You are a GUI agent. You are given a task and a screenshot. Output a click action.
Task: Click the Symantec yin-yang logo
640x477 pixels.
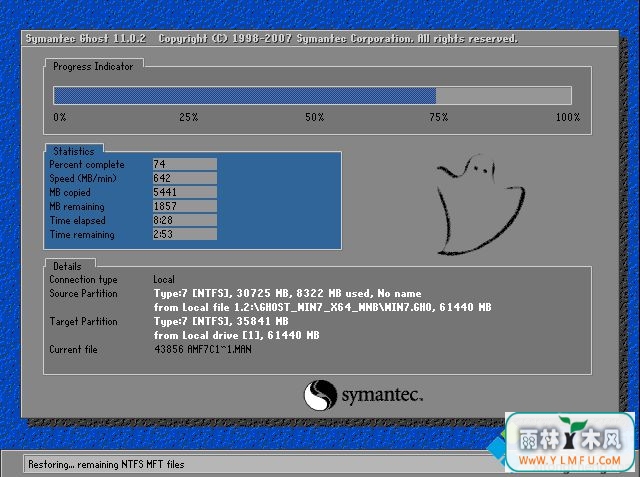pyautogui.click(x=320, y=395)
